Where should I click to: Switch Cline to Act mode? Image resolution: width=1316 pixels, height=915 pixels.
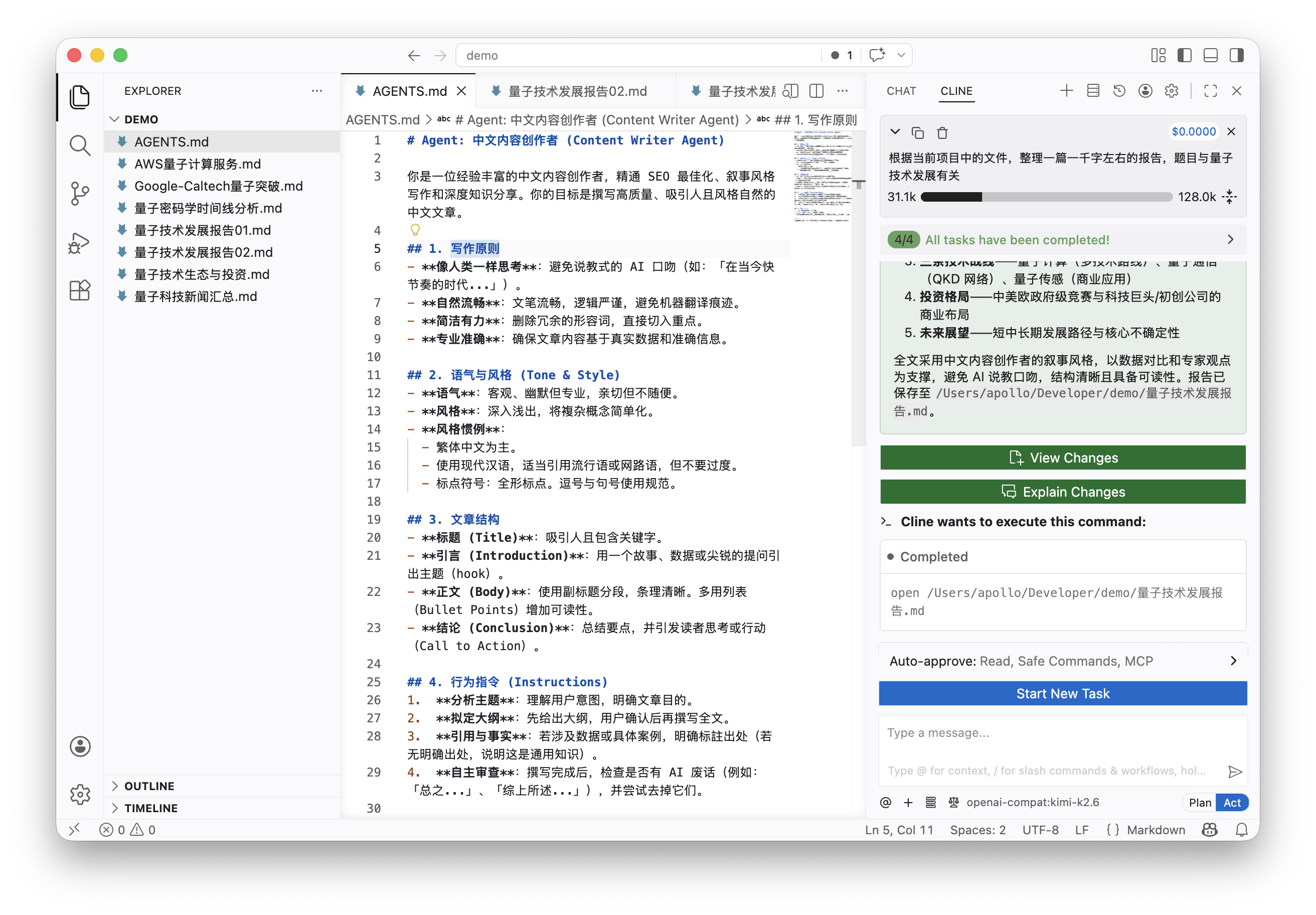[1232, 803]
